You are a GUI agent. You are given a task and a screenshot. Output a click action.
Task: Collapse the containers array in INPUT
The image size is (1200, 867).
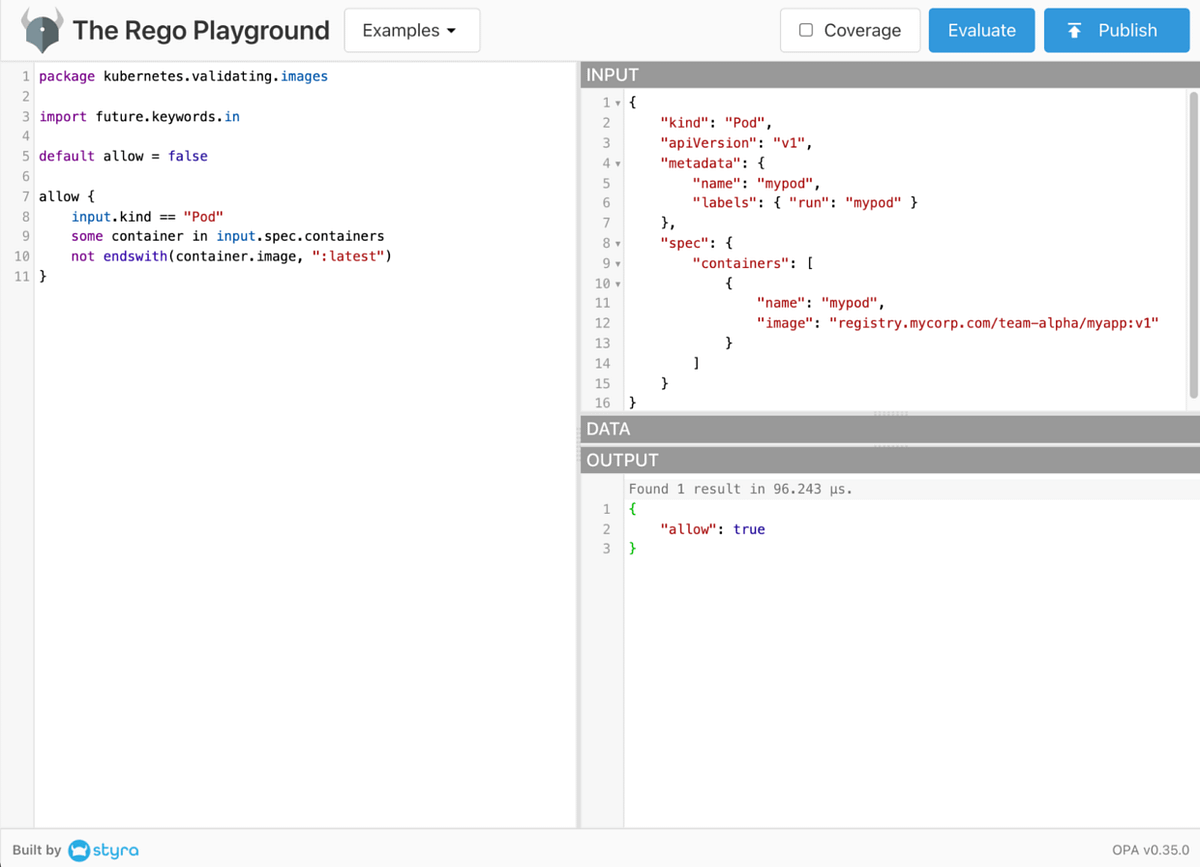tap(618, 262)
